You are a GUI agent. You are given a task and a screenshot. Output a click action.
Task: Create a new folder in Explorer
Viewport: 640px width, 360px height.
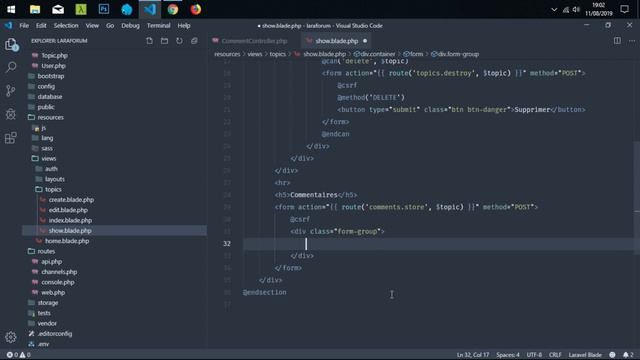point(164,41)
